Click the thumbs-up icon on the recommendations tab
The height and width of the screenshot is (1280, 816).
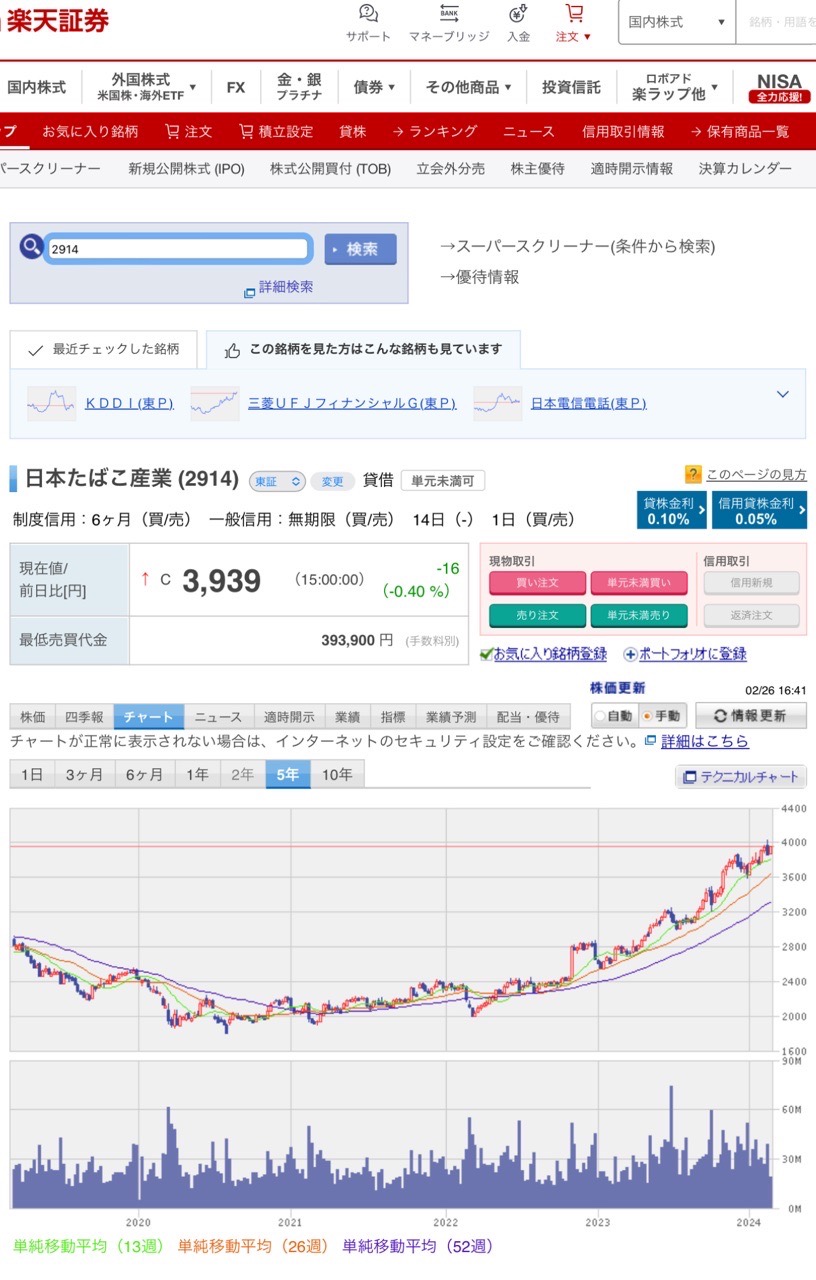(x=233, y=350)
